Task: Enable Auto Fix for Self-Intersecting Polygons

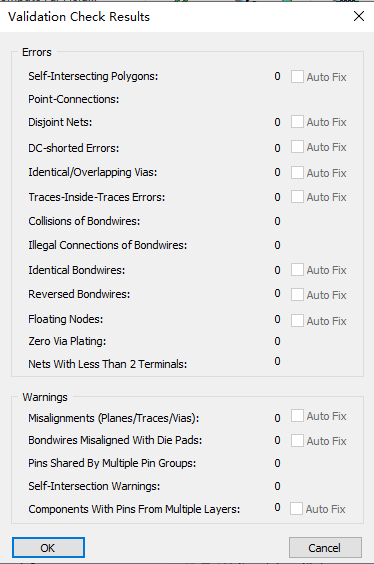Action: pos(297,77)
